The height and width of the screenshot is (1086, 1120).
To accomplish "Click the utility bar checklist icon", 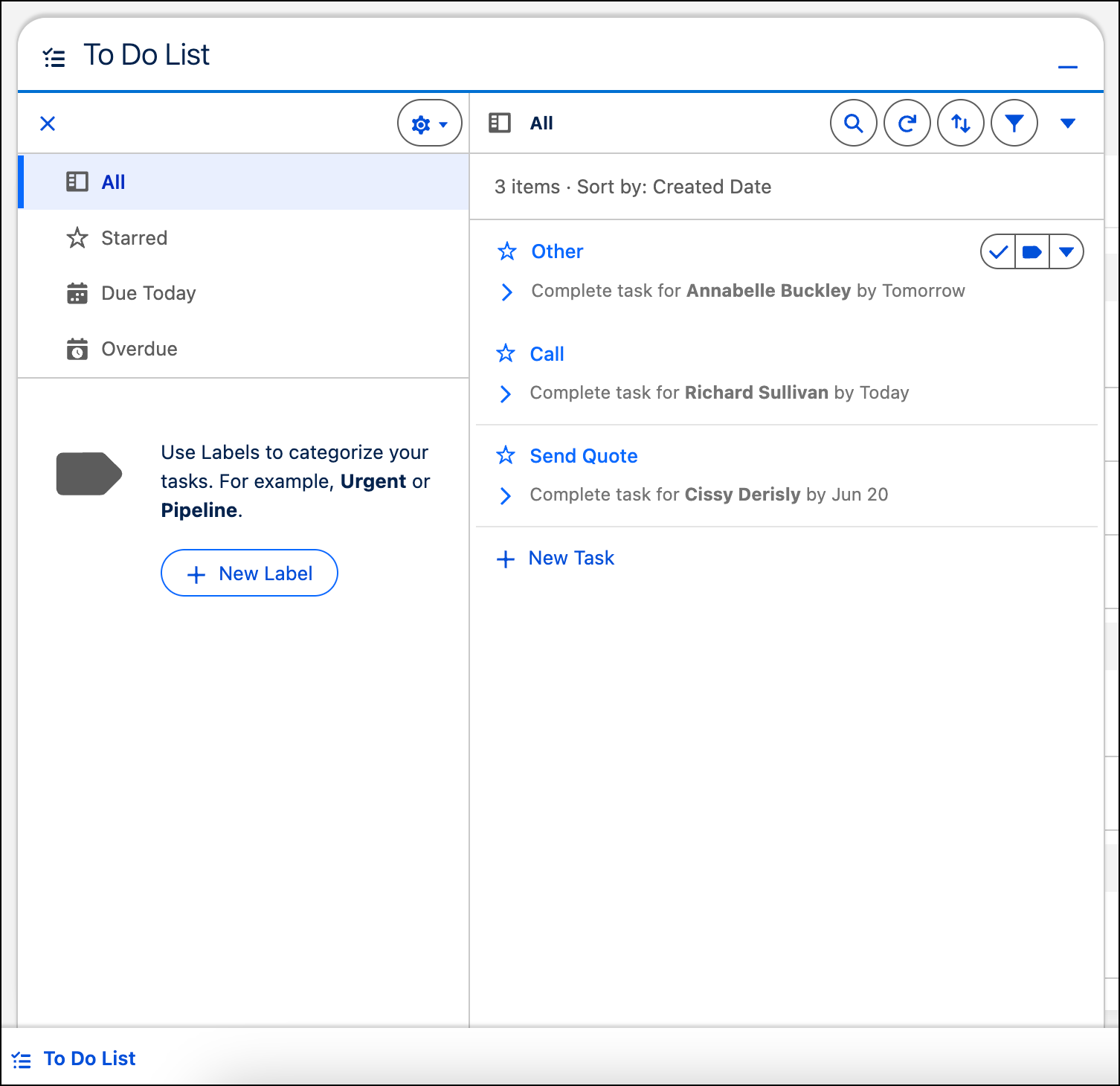I will pyautogui.click(x=22, y=1060).
